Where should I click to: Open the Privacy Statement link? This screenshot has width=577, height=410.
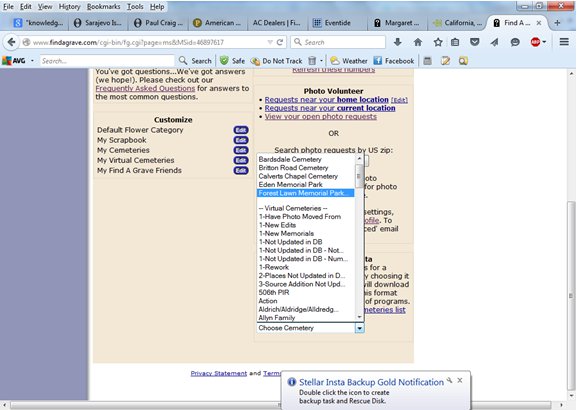(x=219, y=373)
